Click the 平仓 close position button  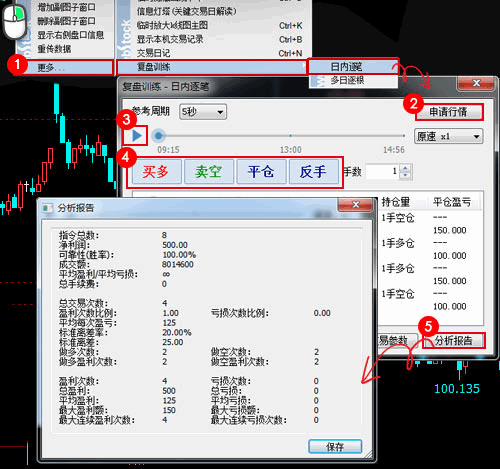(261, 172)
